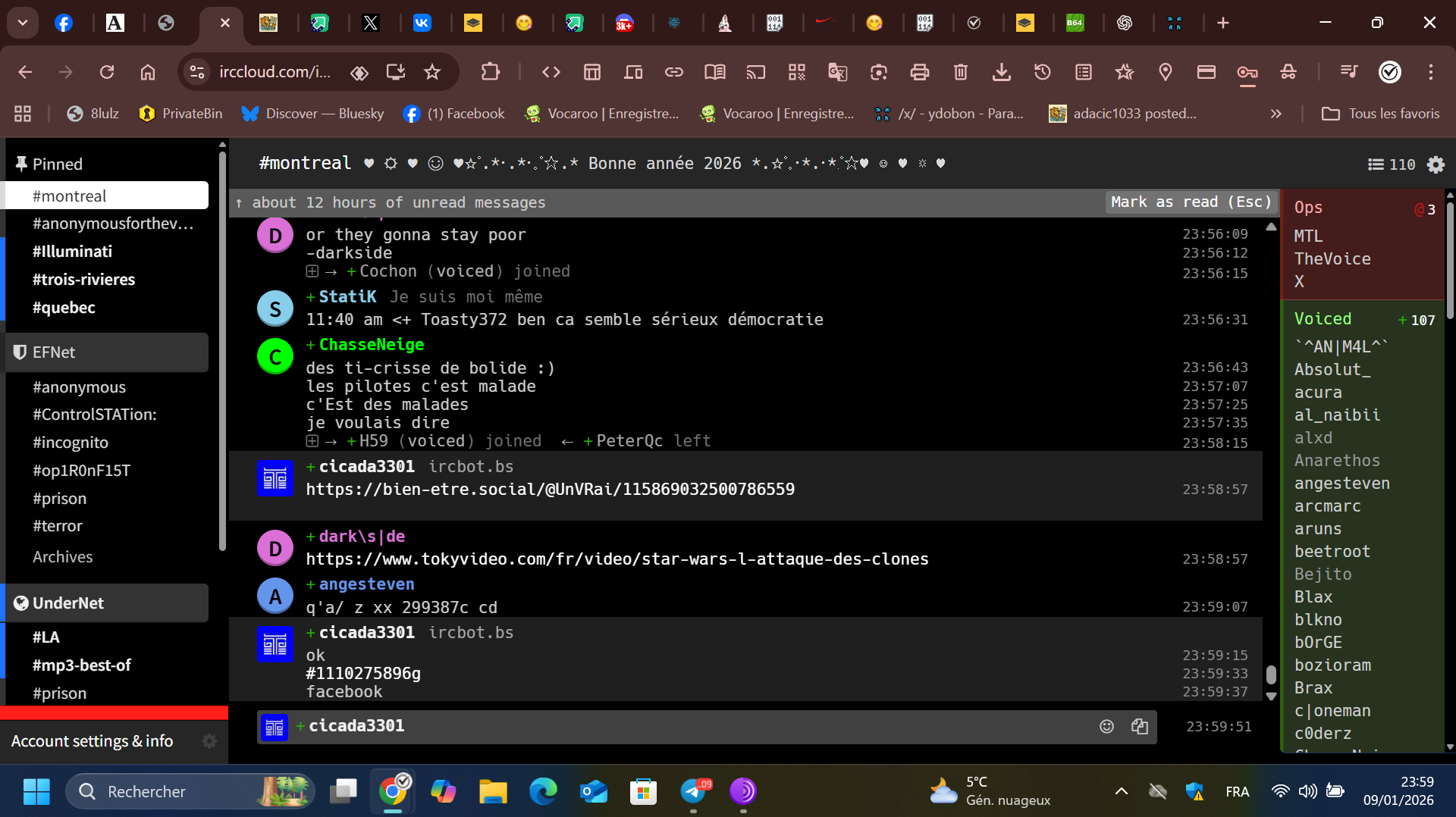This screenshot has height=817, width=1456.
Task: Click the message input field
Action: 707,727
